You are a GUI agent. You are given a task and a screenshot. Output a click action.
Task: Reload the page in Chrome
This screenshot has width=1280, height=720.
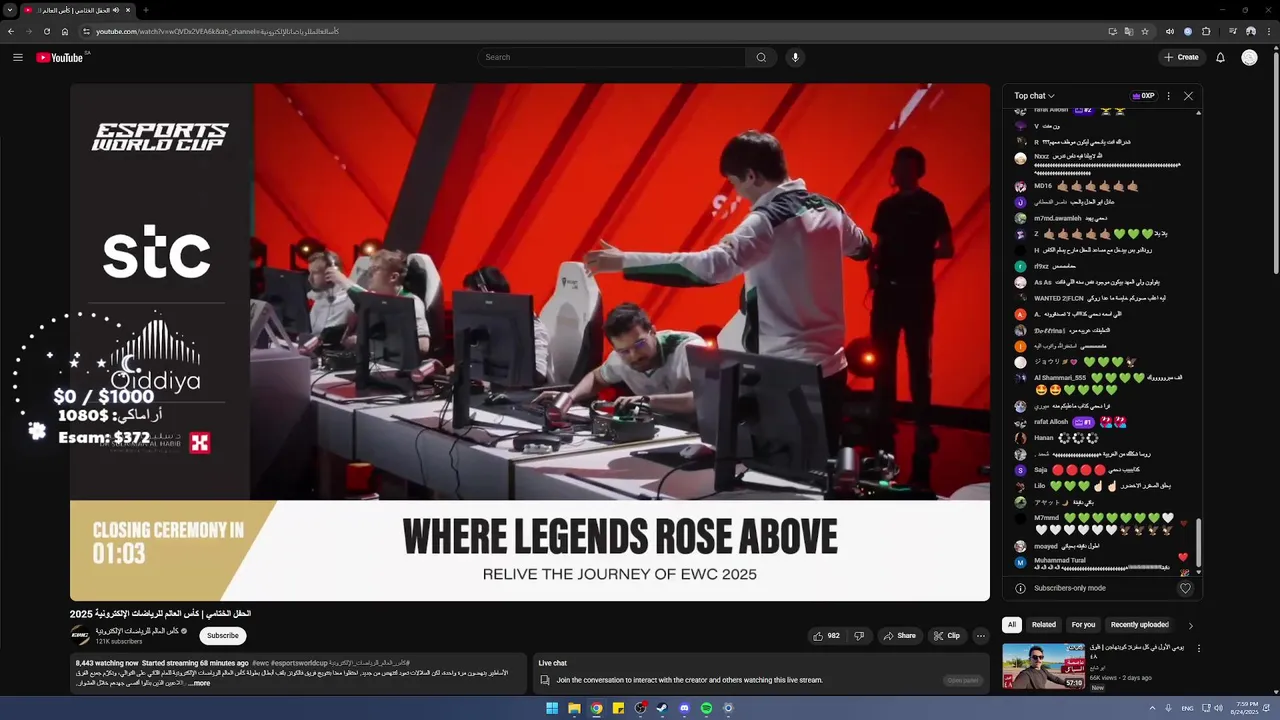click(x=46, y=31)
